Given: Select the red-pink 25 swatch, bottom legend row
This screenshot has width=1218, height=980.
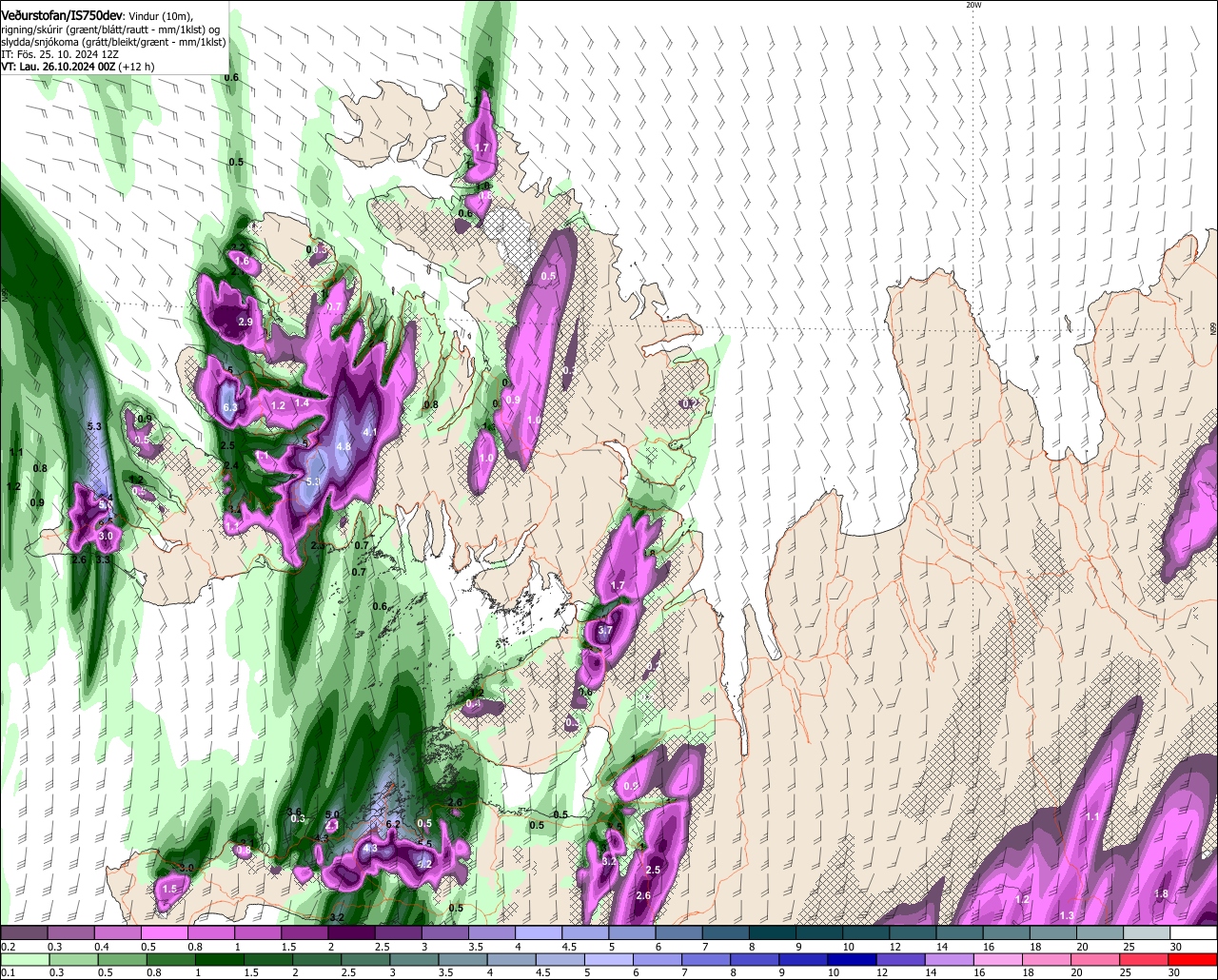Looking at the screenshot, I should coord(1146,959).
